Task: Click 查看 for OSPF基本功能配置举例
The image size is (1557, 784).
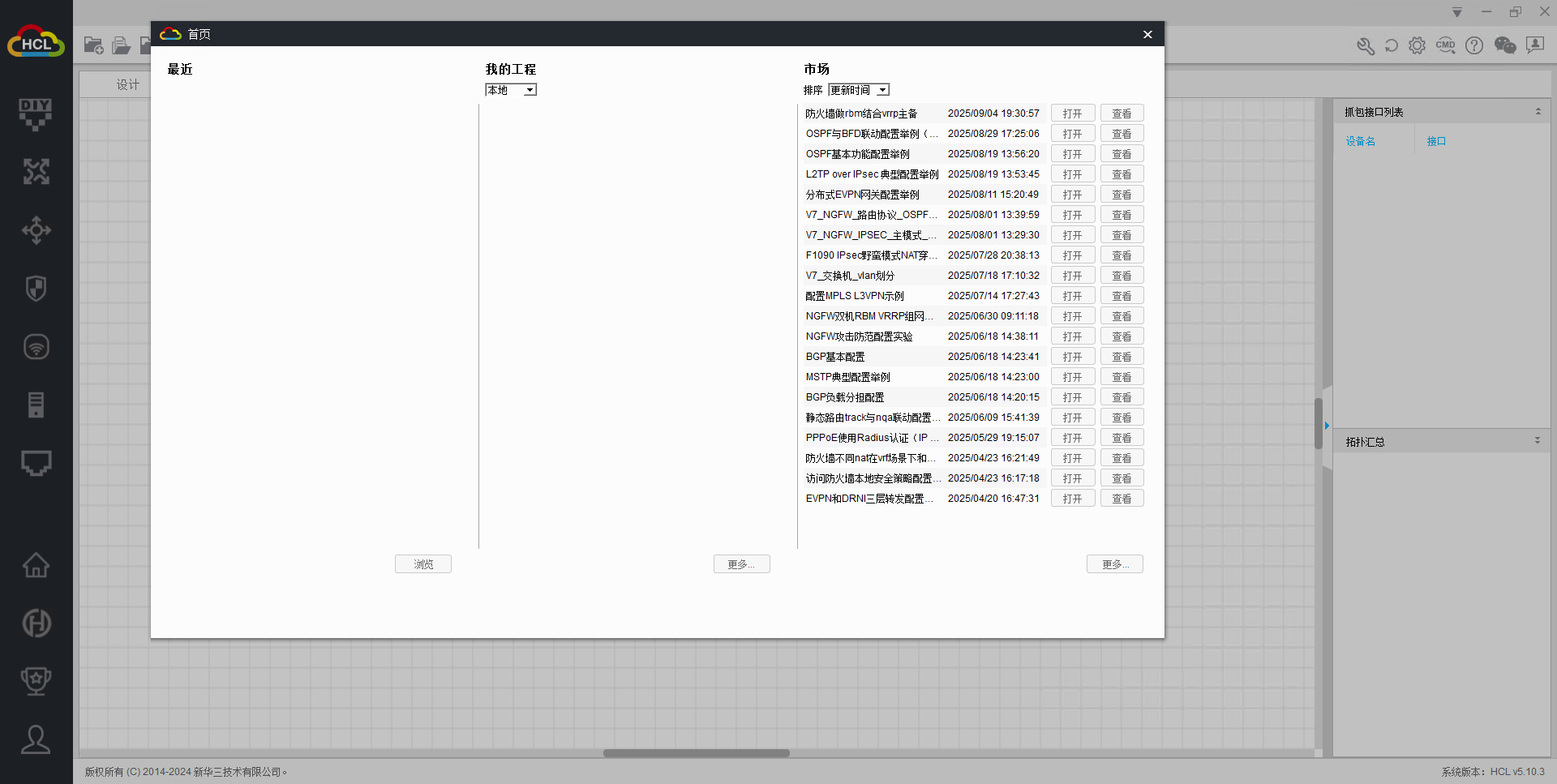Action: pyautogui.click(x=1122, y=154)
